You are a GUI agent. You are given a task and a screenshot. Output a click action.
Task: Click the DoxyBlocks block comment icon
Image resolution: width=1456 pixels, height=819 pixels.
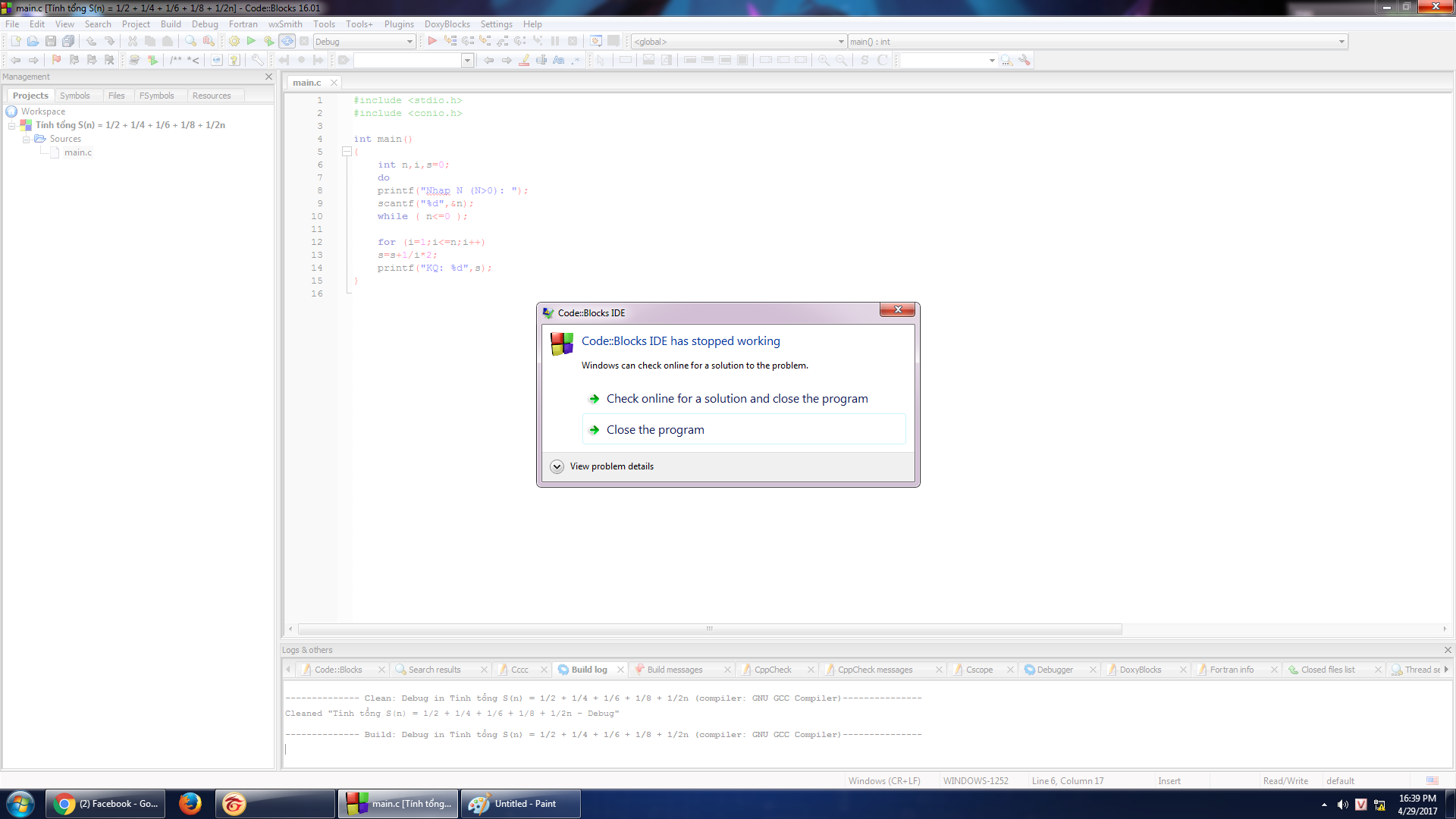pyautogui.click(x=176, y=60)
